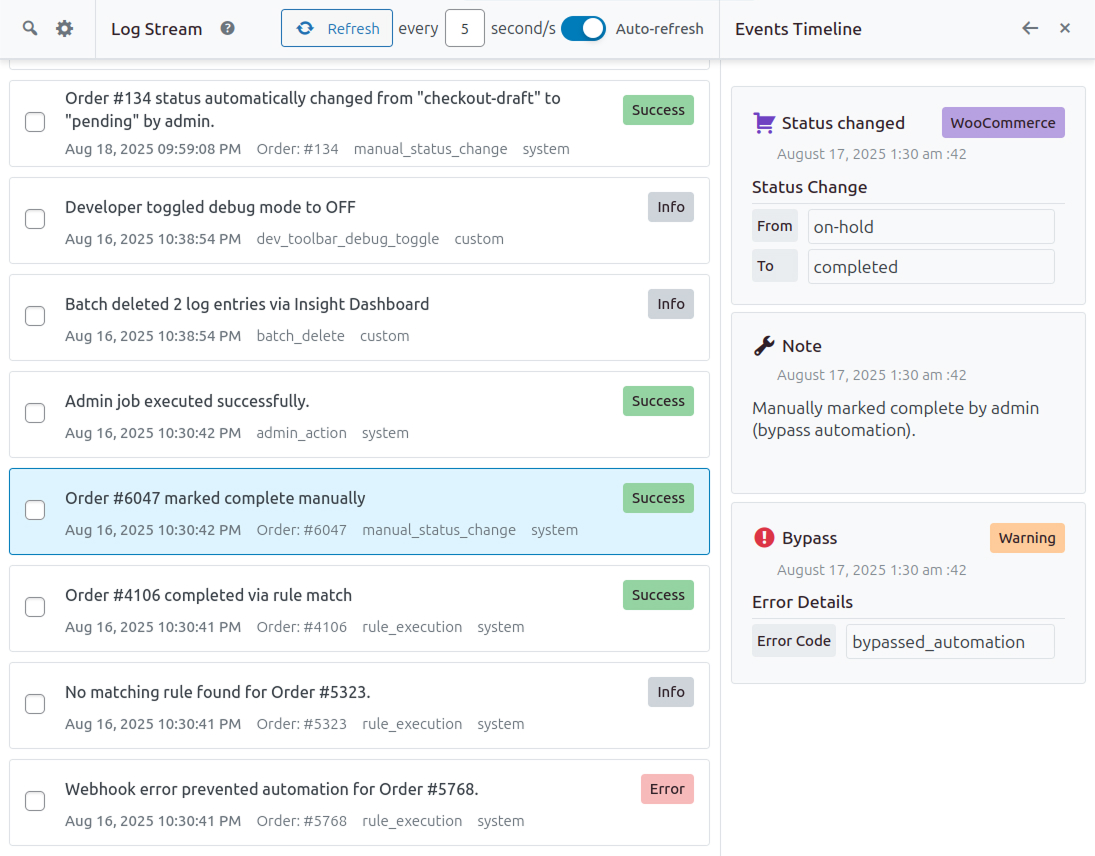Open the log search magnifier icon
The width and height of the screenshot is (1095, 856).
30,29
